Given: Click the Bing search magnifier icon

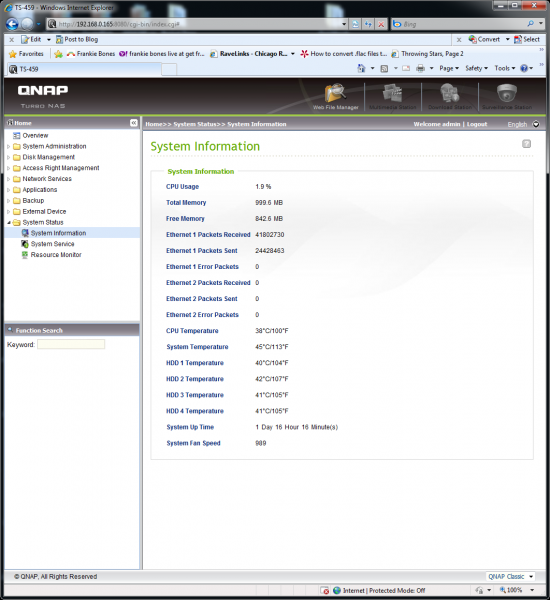Looking at the screenshot, I should (x=530, y=24).
